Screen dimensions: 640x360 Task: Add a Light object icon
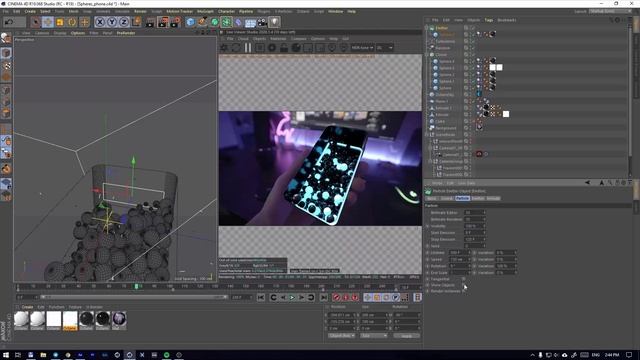coord(275,22)
